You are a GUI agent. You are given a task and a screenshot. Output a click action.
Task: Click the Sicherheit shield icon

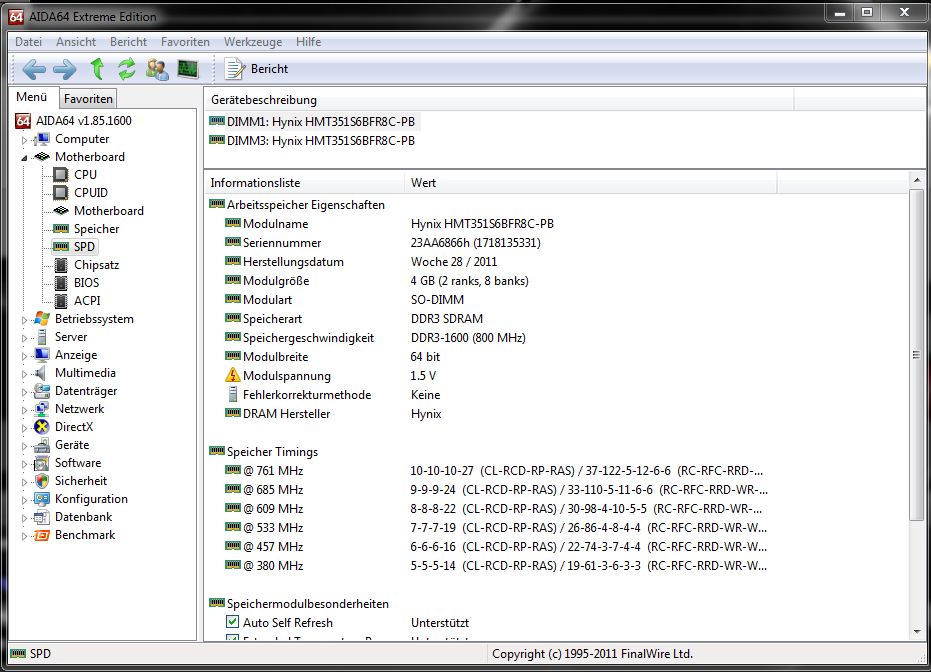click(42, 481)
